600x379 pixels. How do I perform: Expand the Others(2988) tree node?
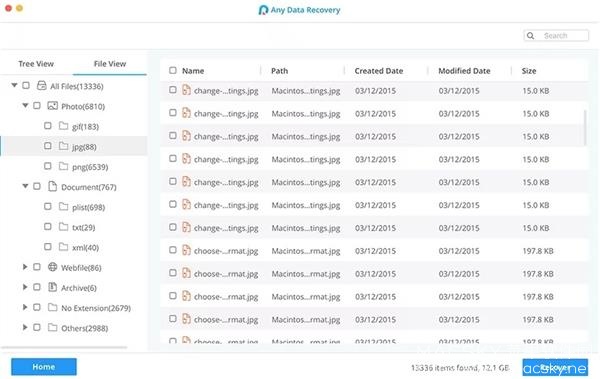(x=25, y=328)
